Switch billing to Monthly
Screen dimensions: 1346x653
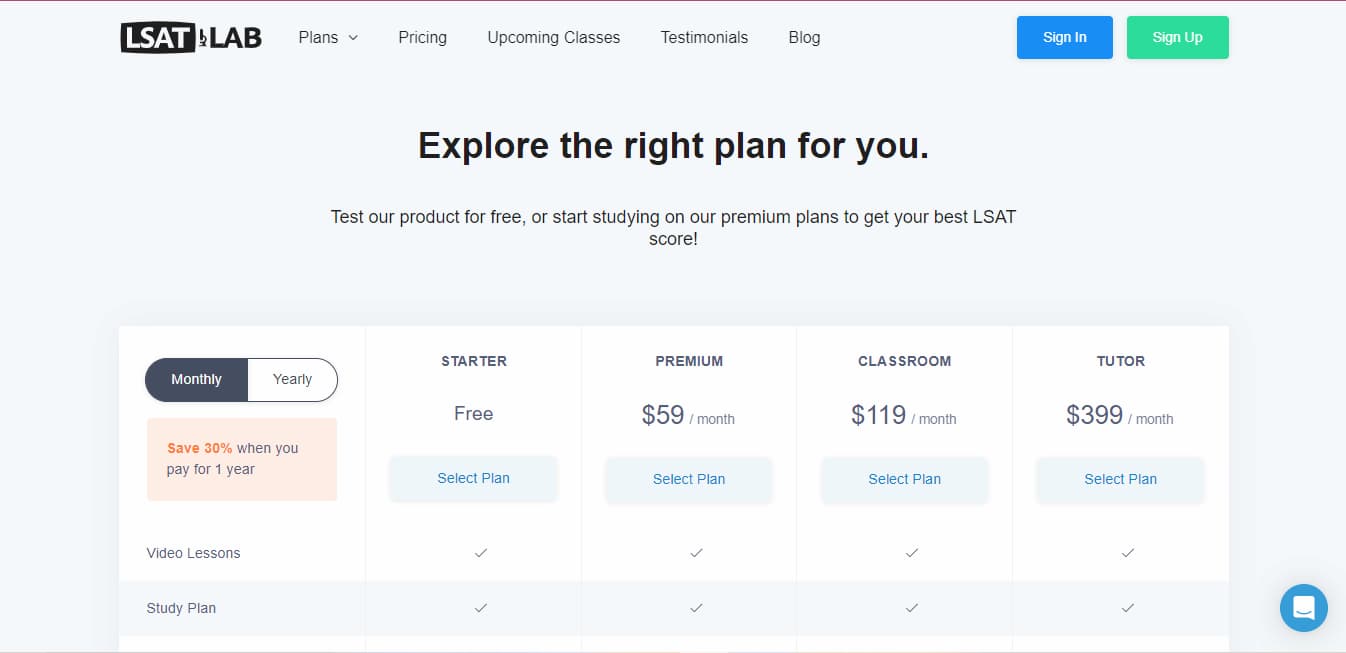pos(196,379)
